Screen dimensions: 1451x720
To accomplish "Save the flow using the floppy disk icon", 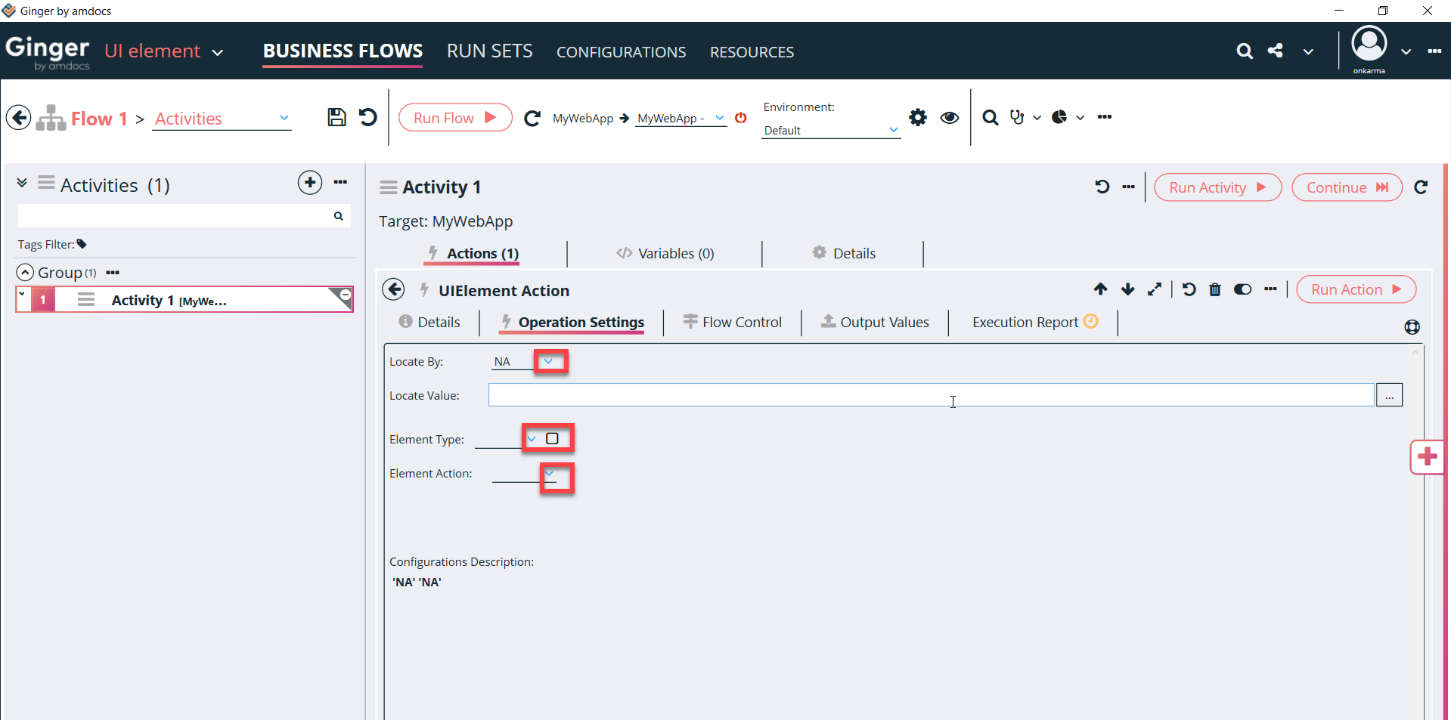I will [x=337, y=117].
